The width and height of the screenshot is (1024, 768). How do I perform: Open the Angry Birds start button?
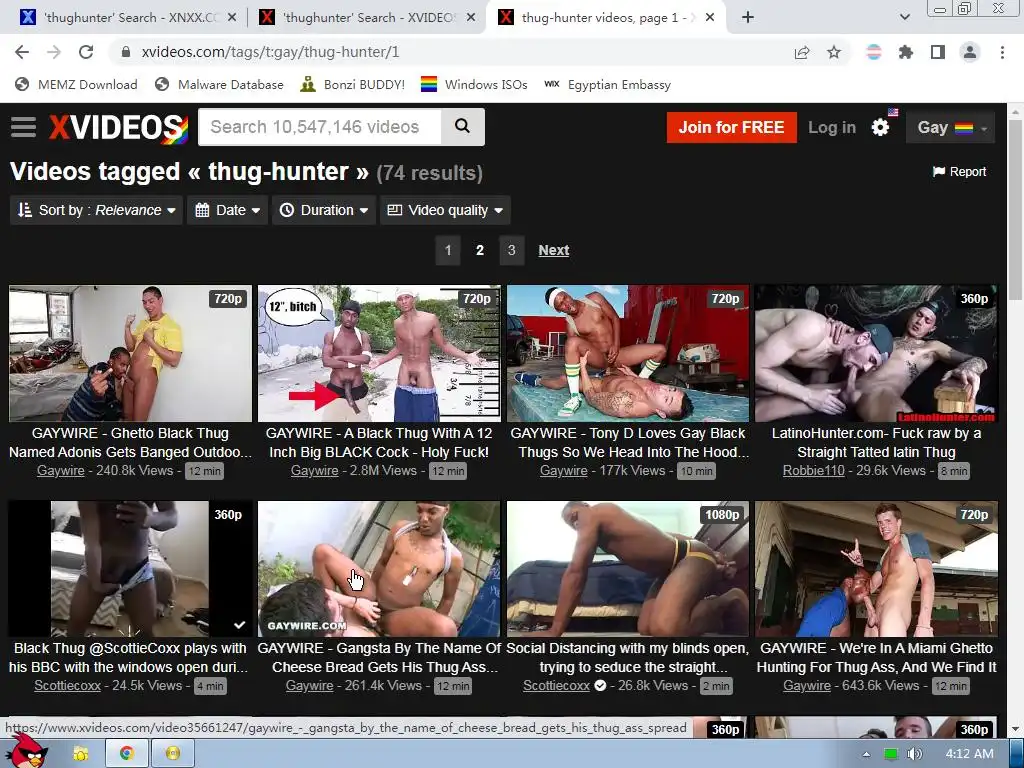(x=27, y=752)
